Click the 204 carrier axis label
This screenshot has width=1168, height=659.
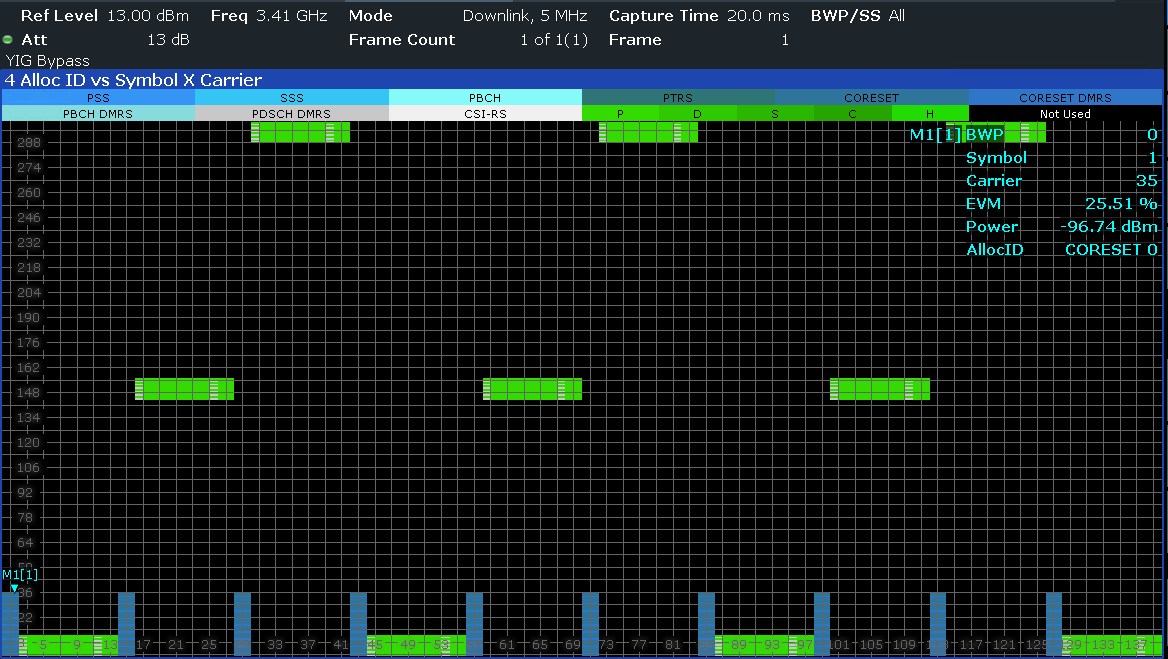coord(29,293)
